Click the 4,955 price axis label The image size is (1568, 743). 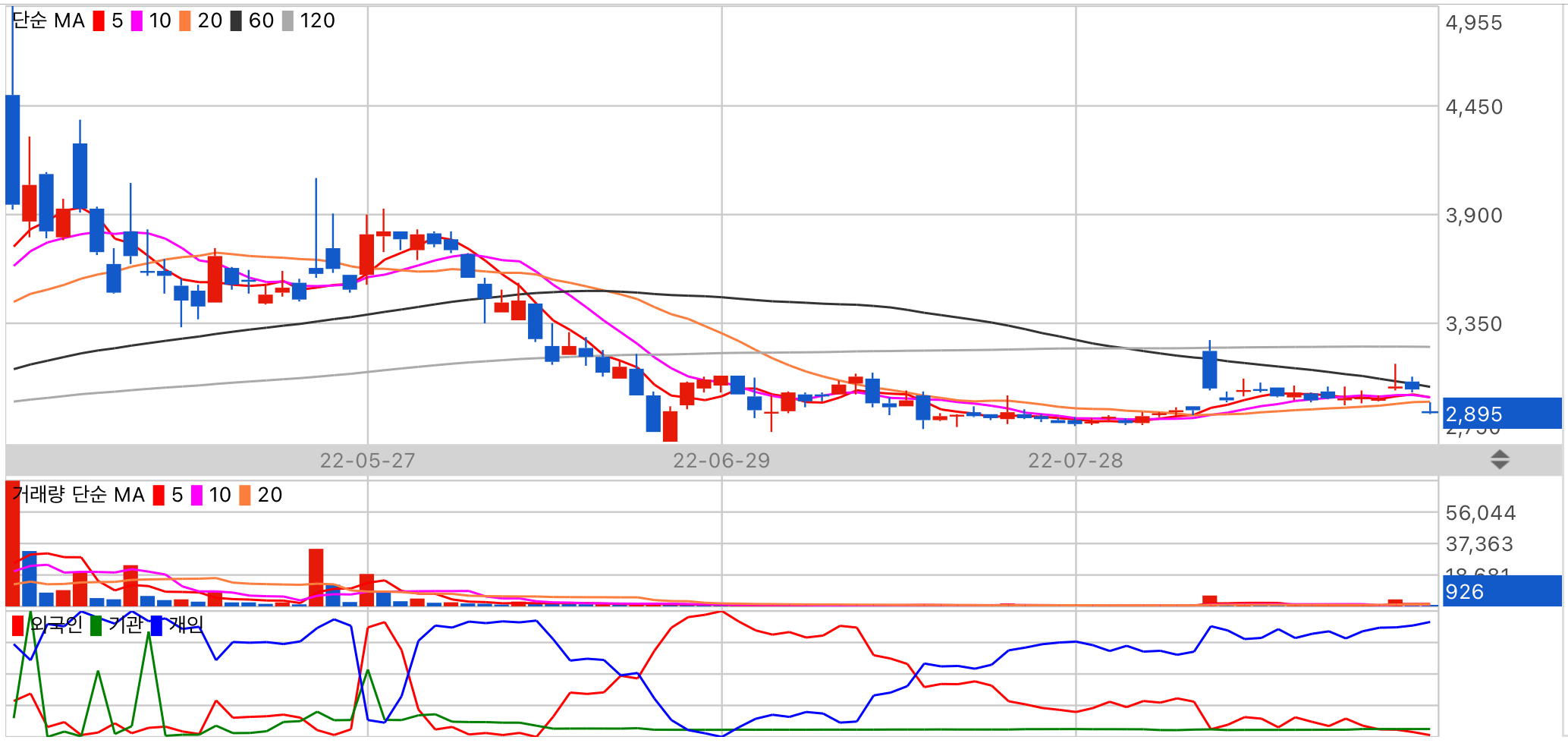coord(1474,23)
